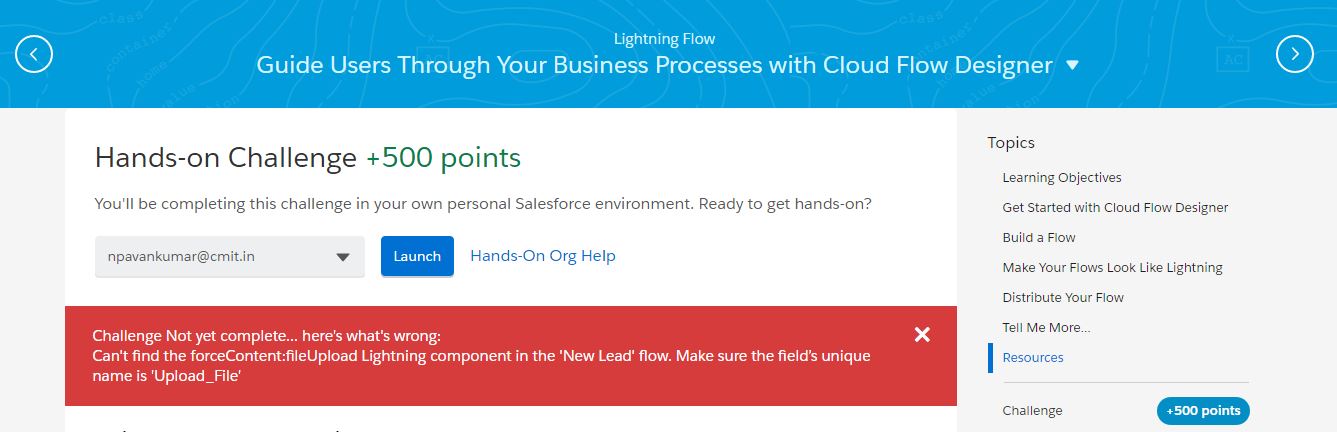This screenshot has width=1337, height=432.
Task: Open Hands-On Org Help link
Action: [x=543, y=256]
